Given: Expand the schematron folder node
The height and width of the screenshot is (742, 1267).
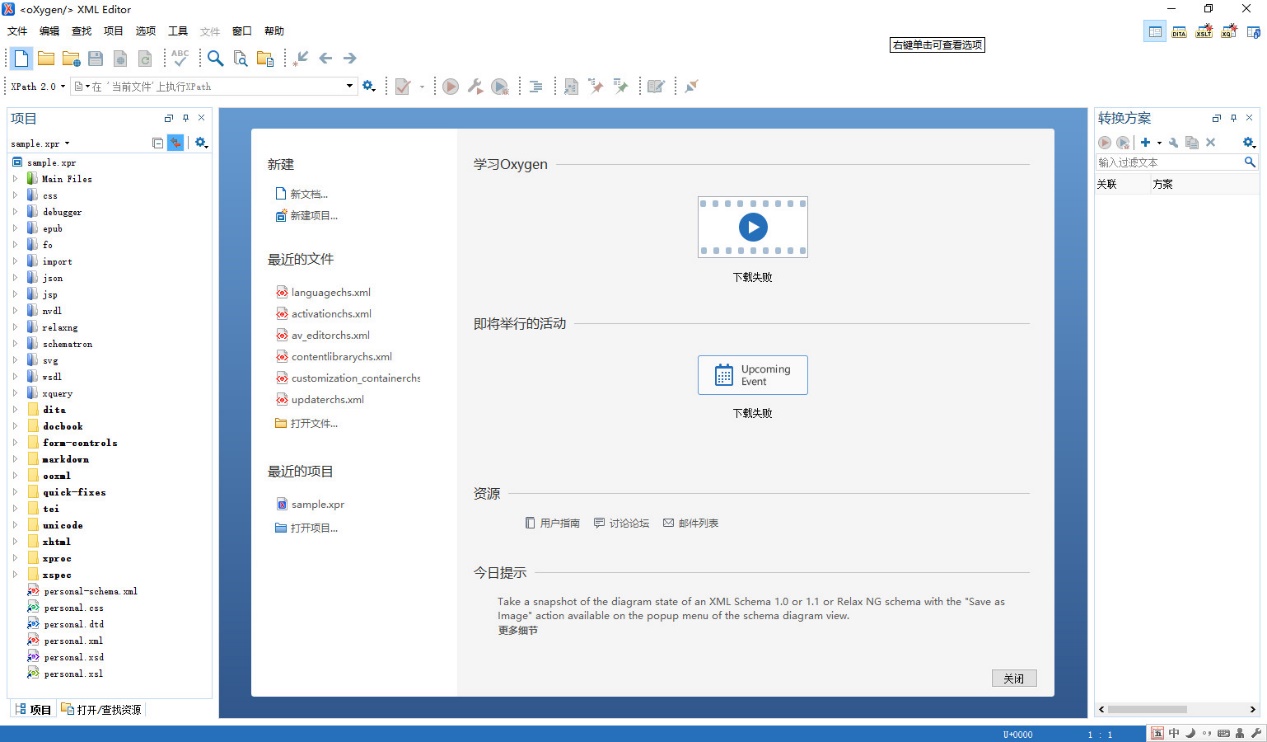Looking at the screenshot, I should (15, 344).
